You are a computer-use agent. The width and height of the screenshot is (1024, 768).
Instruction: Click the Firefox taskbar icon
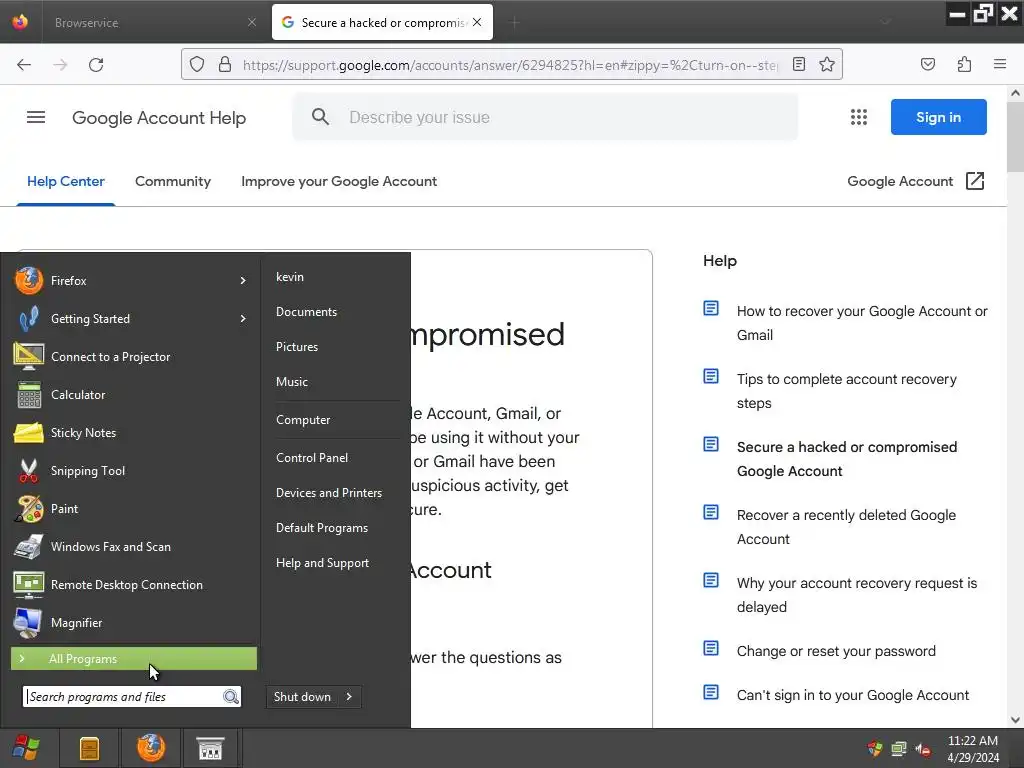[x=151, y=748]
